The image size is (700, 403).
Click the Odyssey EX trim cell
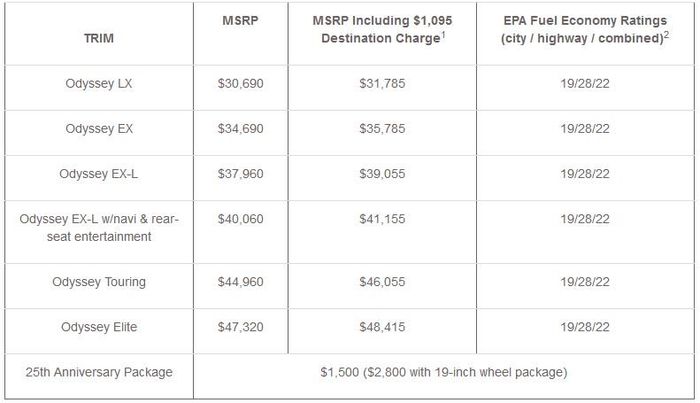tap(98, 128)
